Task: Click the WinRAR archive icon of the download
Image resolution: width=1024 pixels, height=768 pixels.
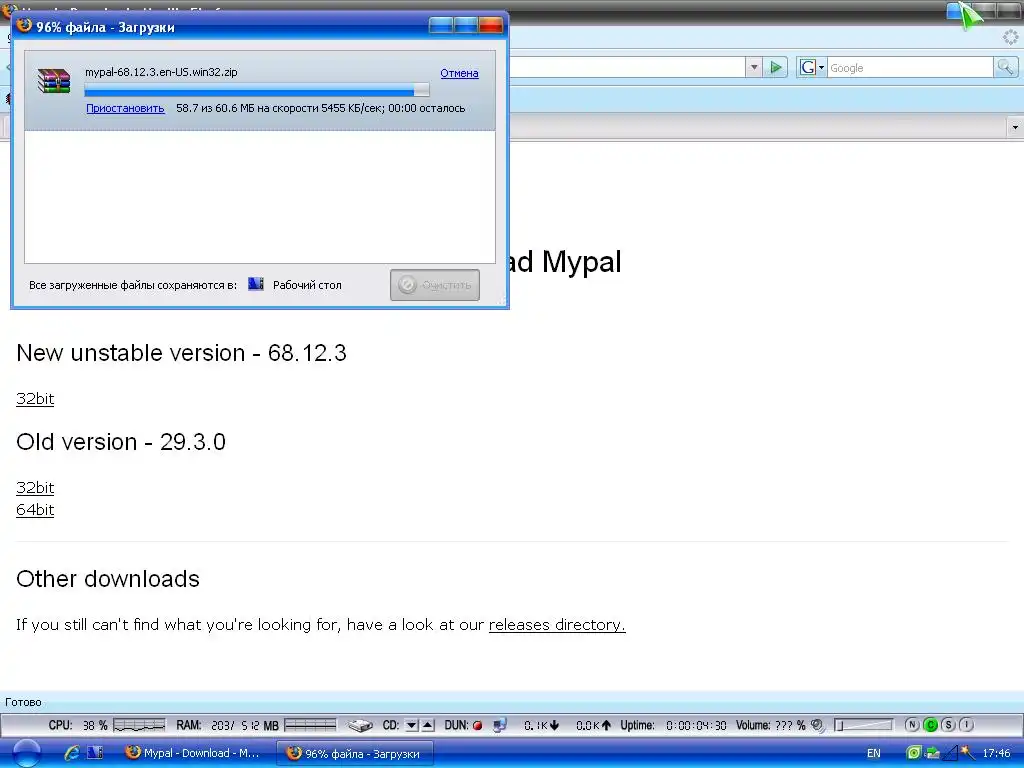Action: coord(54,81)
